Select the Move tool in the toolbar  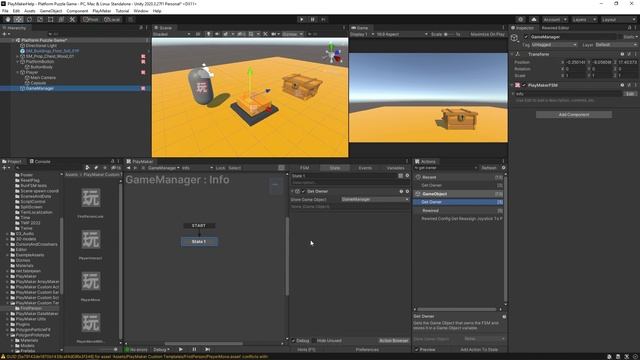tap(18, 19)
